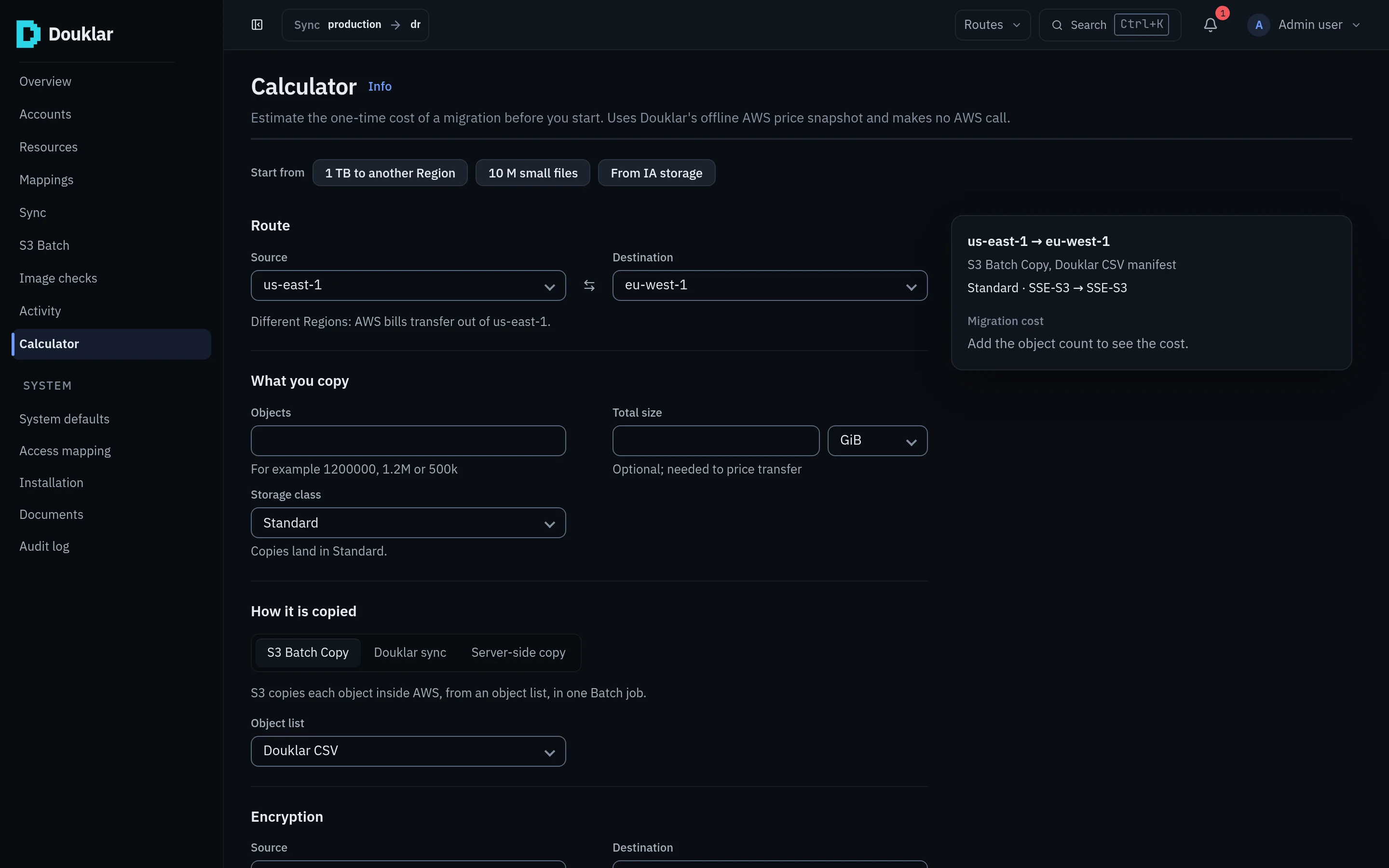The image size is (1389, 868).
Task: Click the Douklar logo icon
Action: (28, 34)
